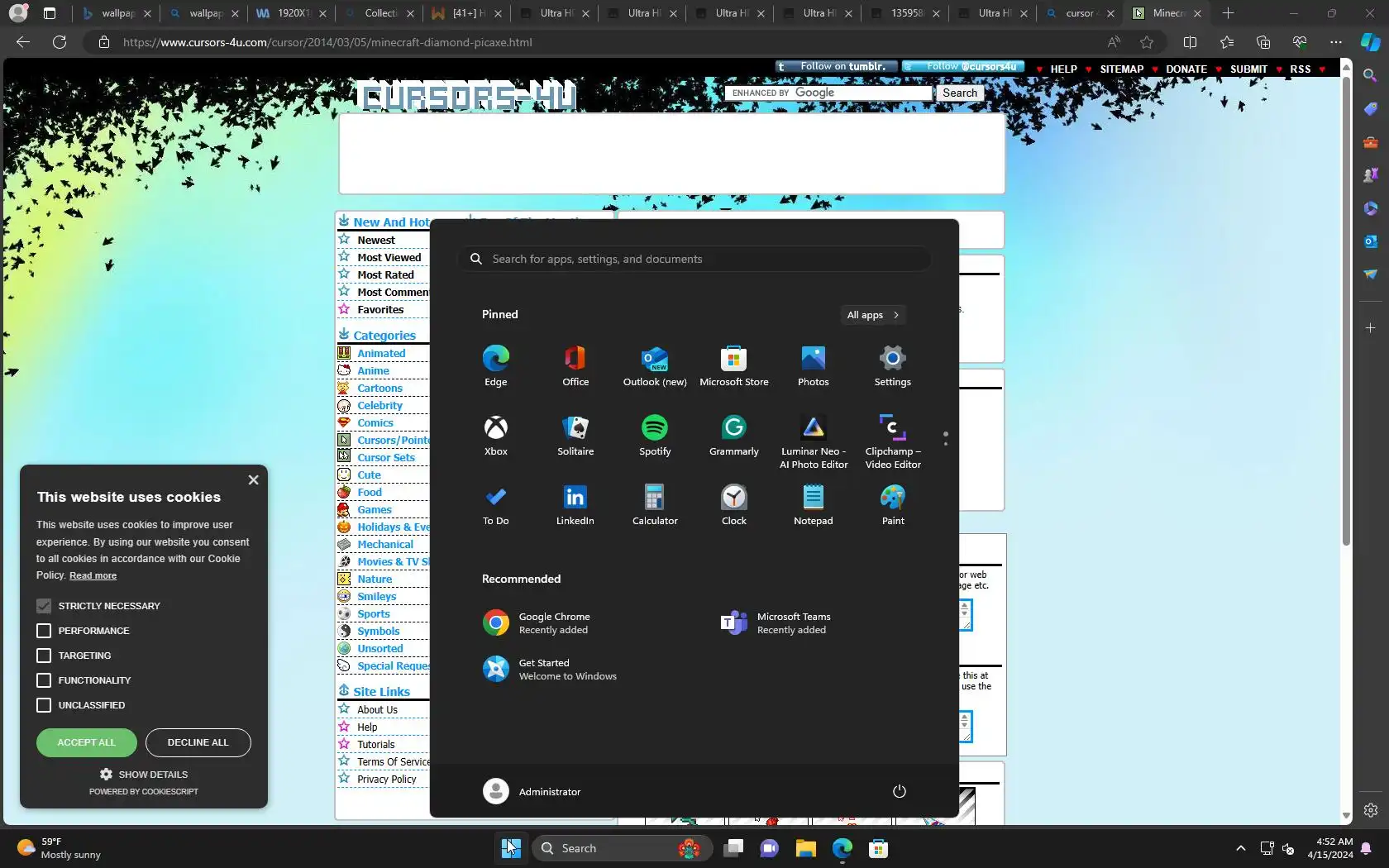Open the To Do app
The width and height of the screenshot is (1389, 868).
[496, 504]
